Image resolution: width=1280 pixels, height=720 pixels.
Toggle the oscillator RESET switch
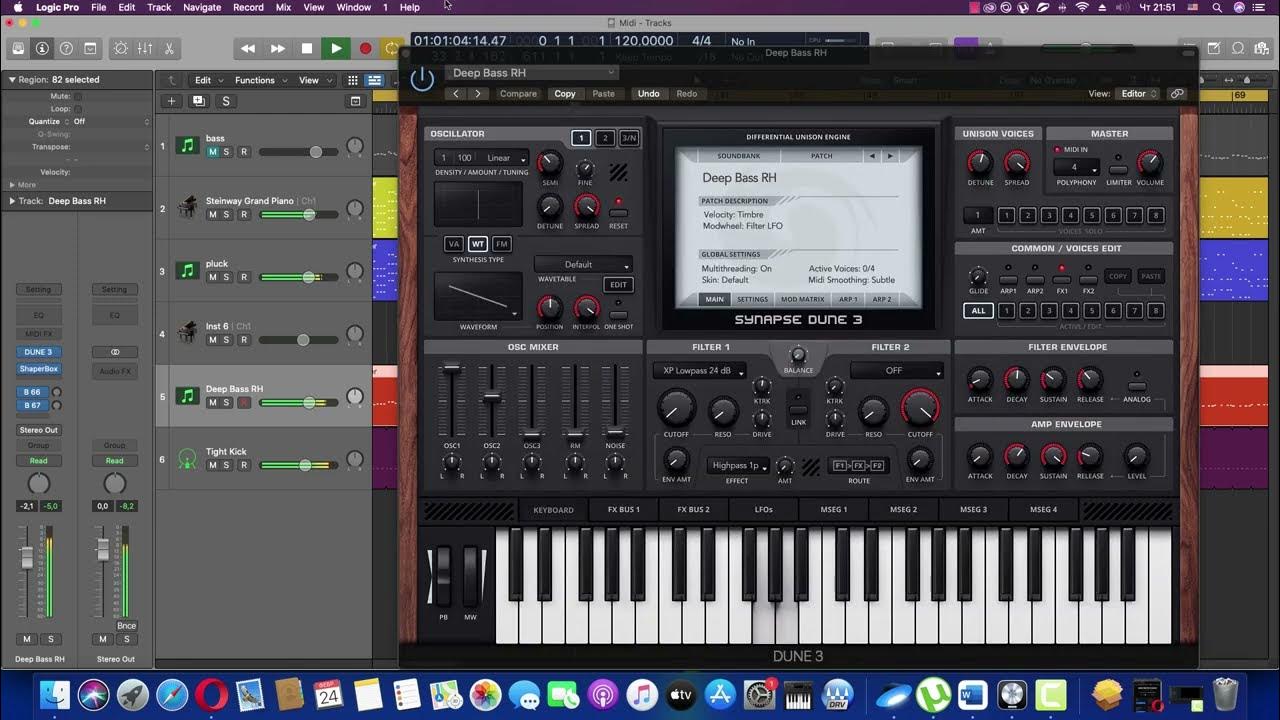point(618,212)
